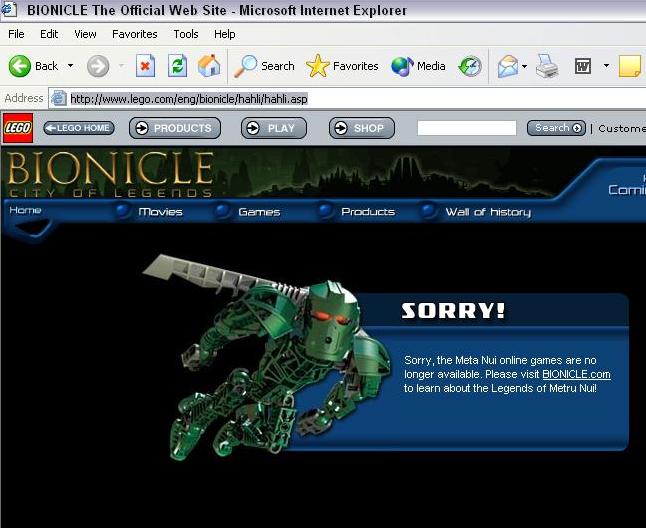
Task: Open Games in Bionicle navigation
Action: coord(259,212)
